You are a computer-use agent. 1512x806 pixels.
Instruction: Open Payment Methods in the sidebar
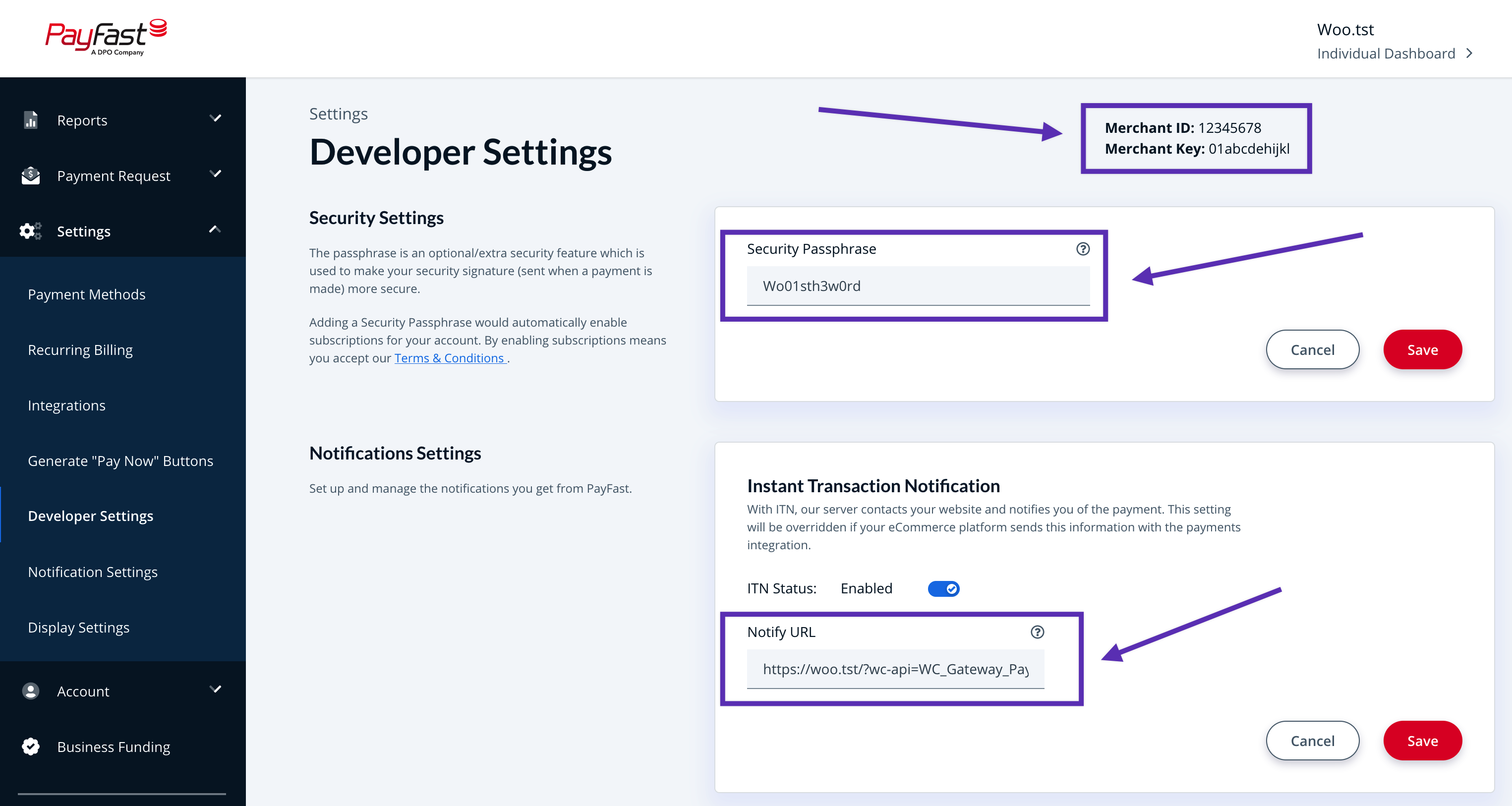(86, 294)
